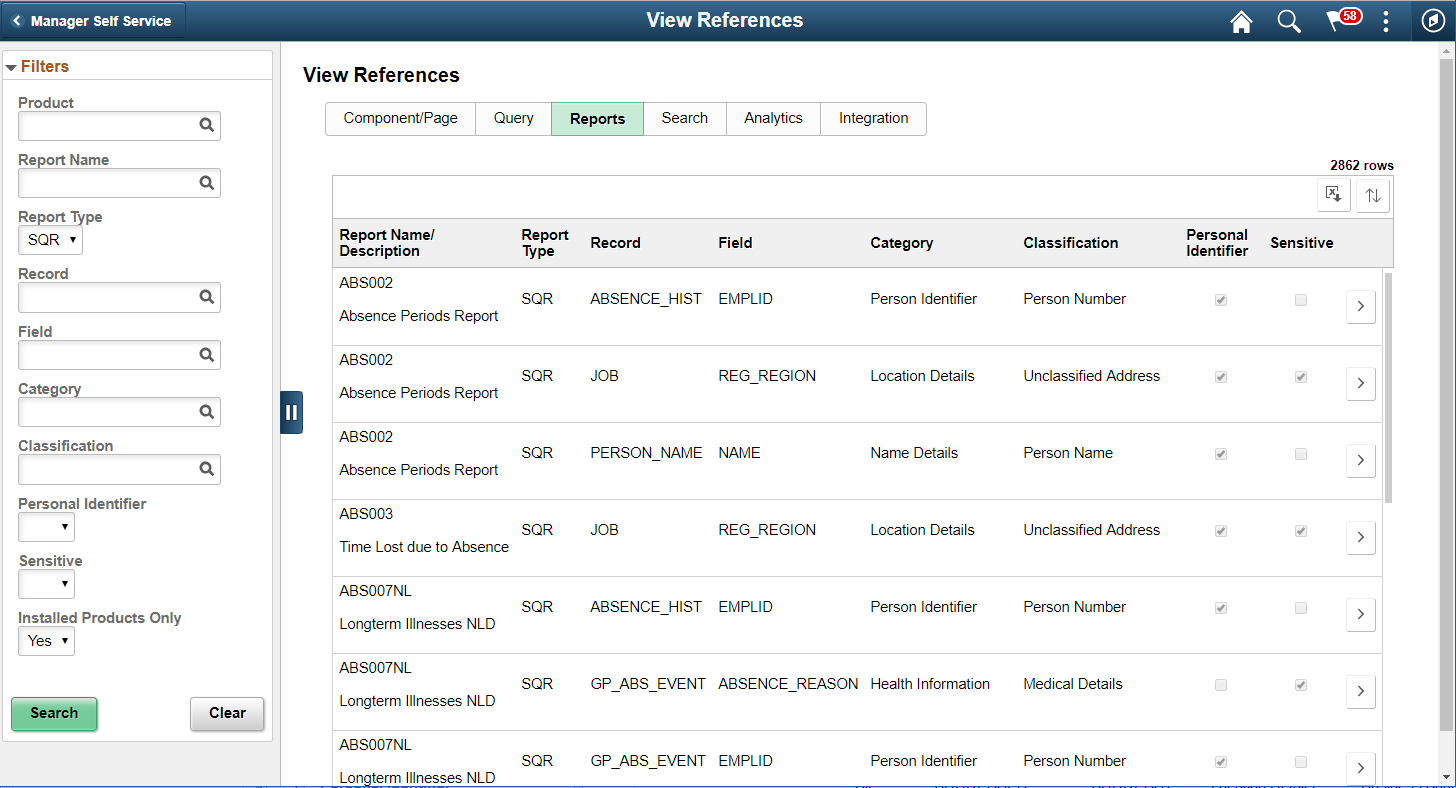Open the Installed Products Only dropdown
This screenshot has height=788, width=1456.
46,641
